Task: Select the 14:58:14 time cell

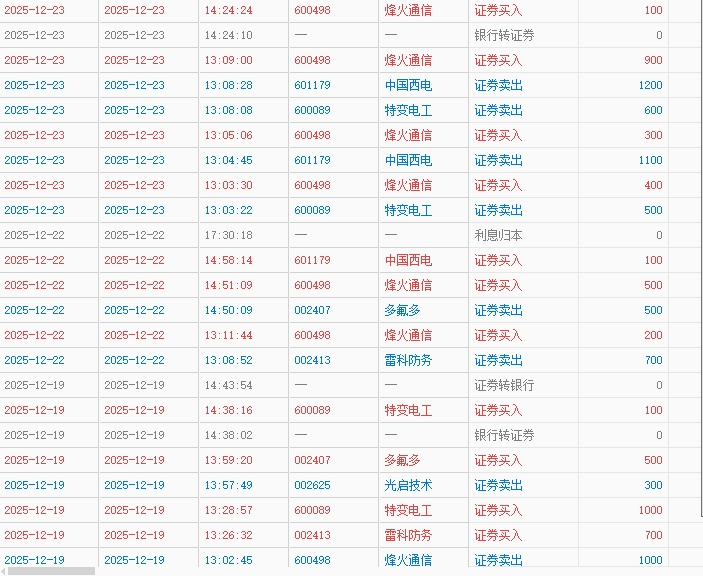Action: coord(229,260)
